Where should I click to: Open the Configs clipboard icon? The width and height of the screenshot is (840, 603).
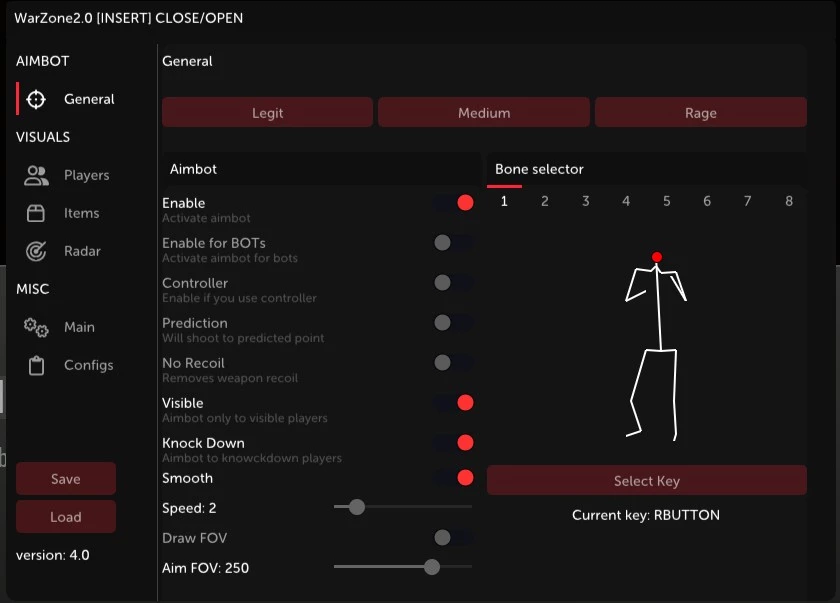[36, 365]
